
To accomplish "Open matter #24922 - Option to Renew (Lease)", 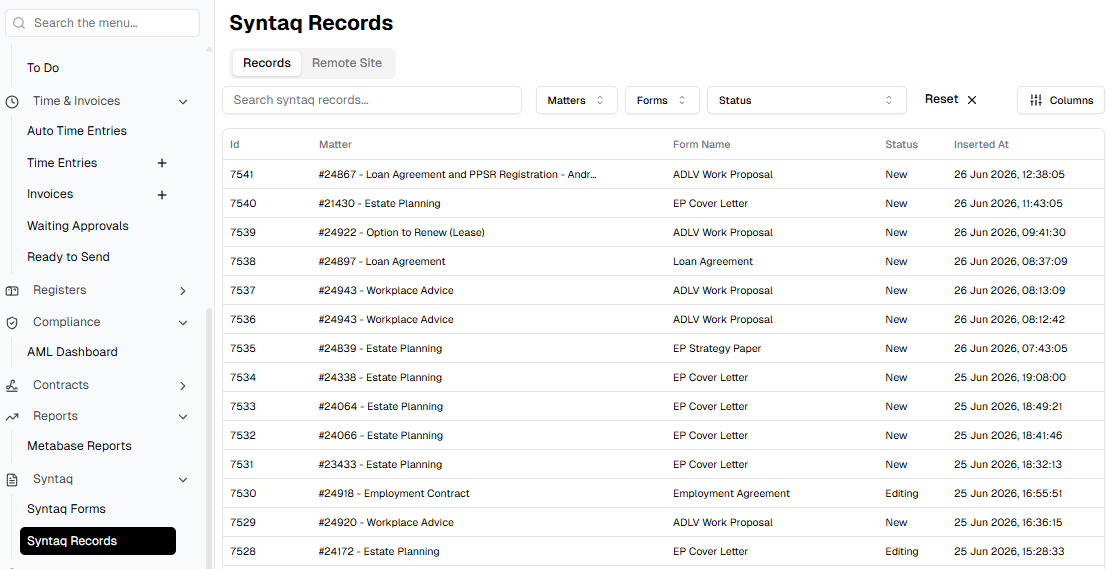I will [402, 232].
